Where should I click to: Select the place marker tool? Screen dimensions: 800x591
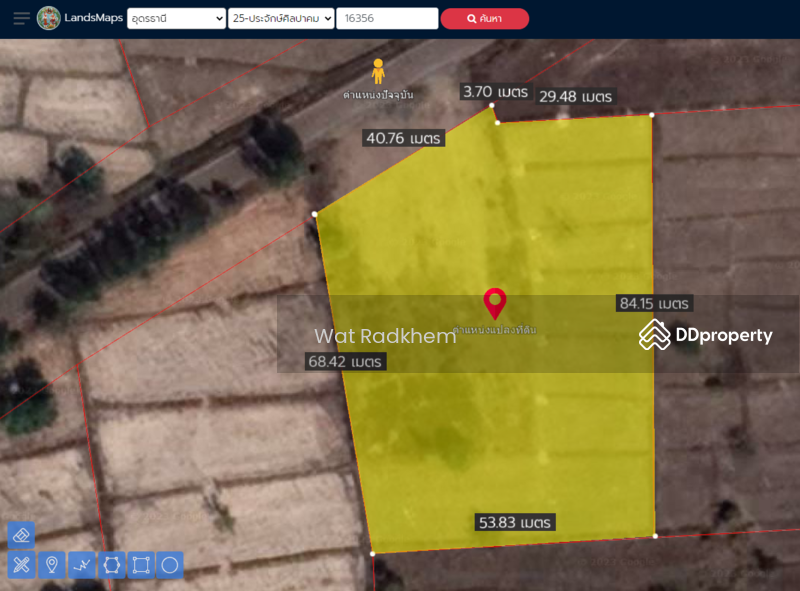click(x=51, y=565)
